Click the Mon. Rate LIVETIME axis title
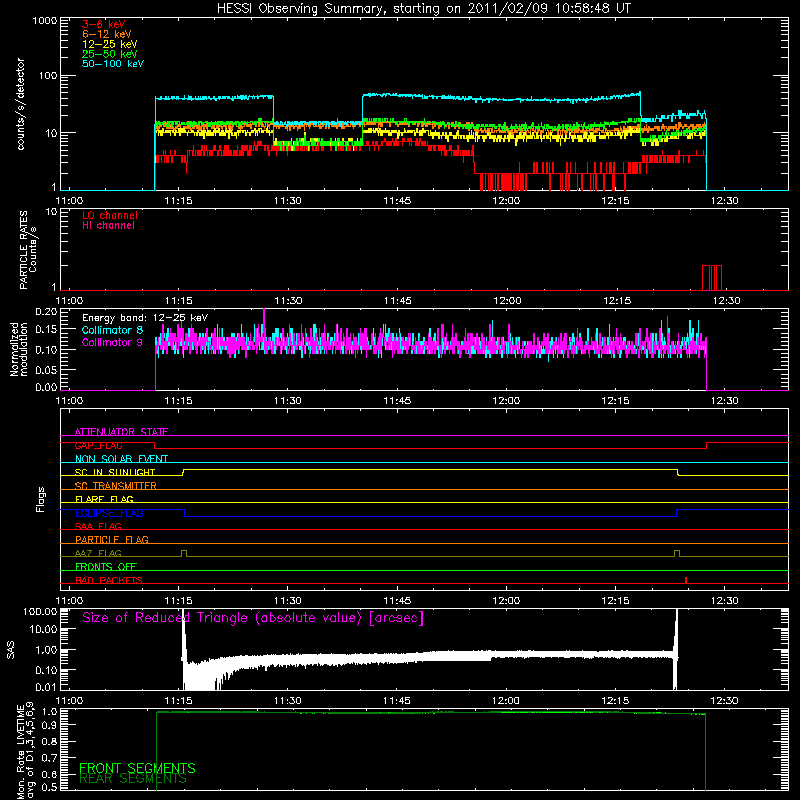The image size is (800, 800). point(26,752)
